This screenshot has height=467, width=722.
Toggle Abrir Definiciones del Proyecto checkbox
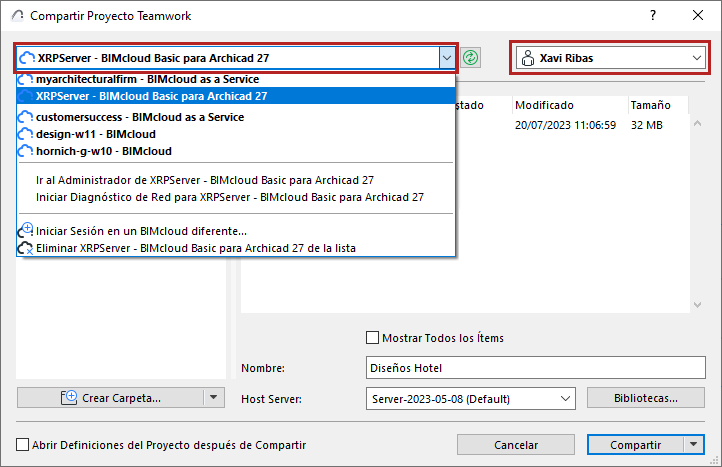[23, 445]
